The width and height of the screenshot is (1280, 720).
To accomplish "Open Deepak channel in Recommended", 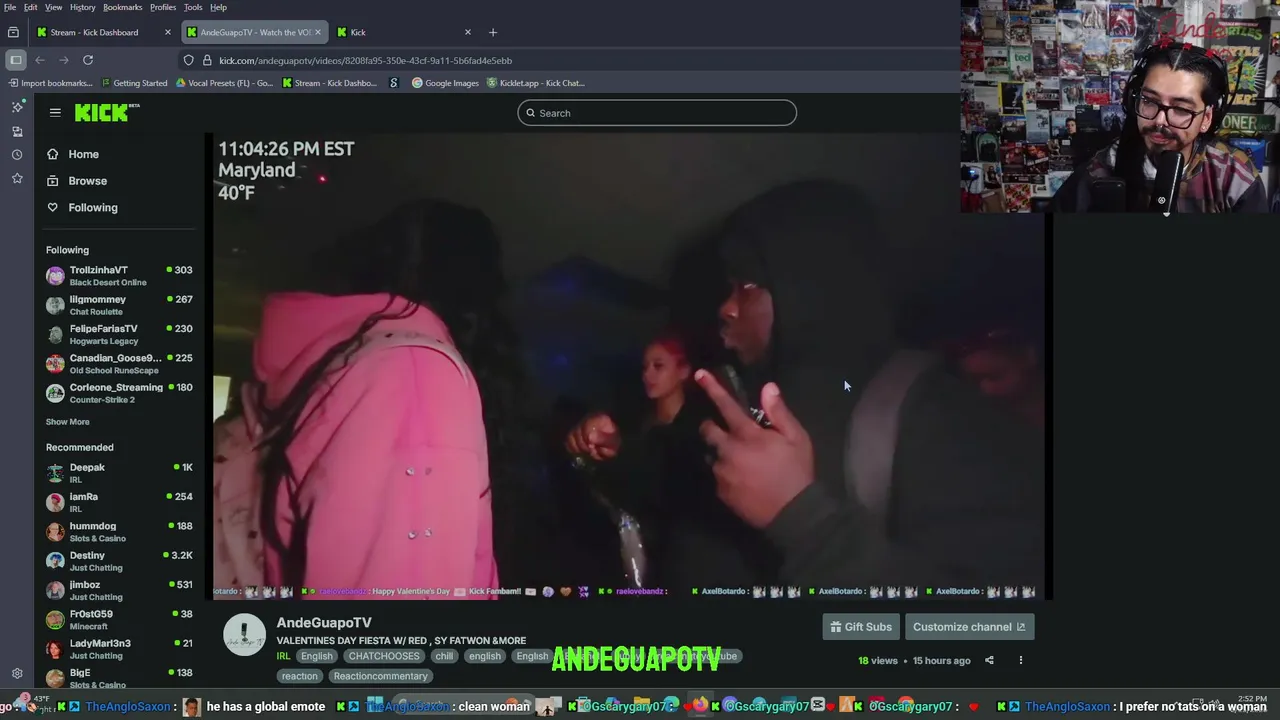I will [x=119, y=473].
